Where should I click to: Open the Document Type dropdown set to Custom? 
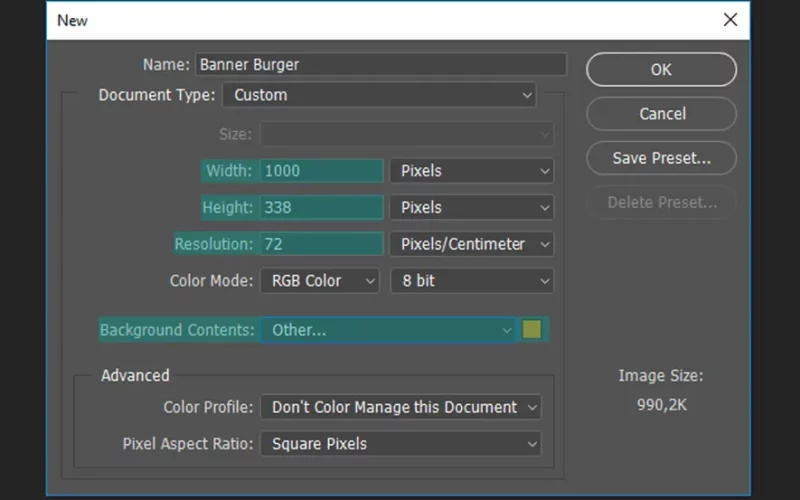[x=379, y=95]
